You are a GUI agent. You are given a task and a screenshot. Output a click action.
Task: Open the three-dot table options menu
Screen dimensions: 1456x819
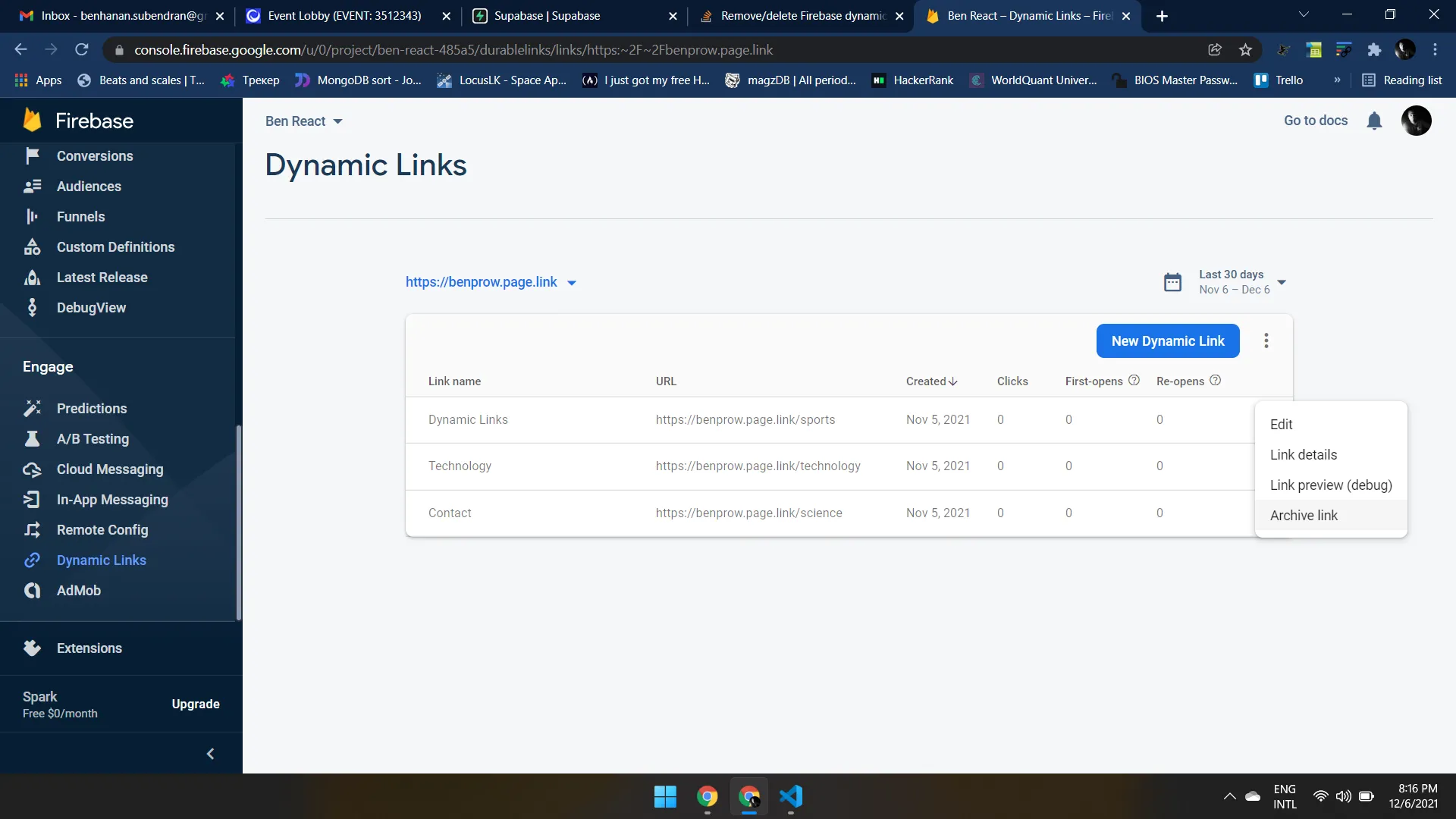tap(1266, 340)
